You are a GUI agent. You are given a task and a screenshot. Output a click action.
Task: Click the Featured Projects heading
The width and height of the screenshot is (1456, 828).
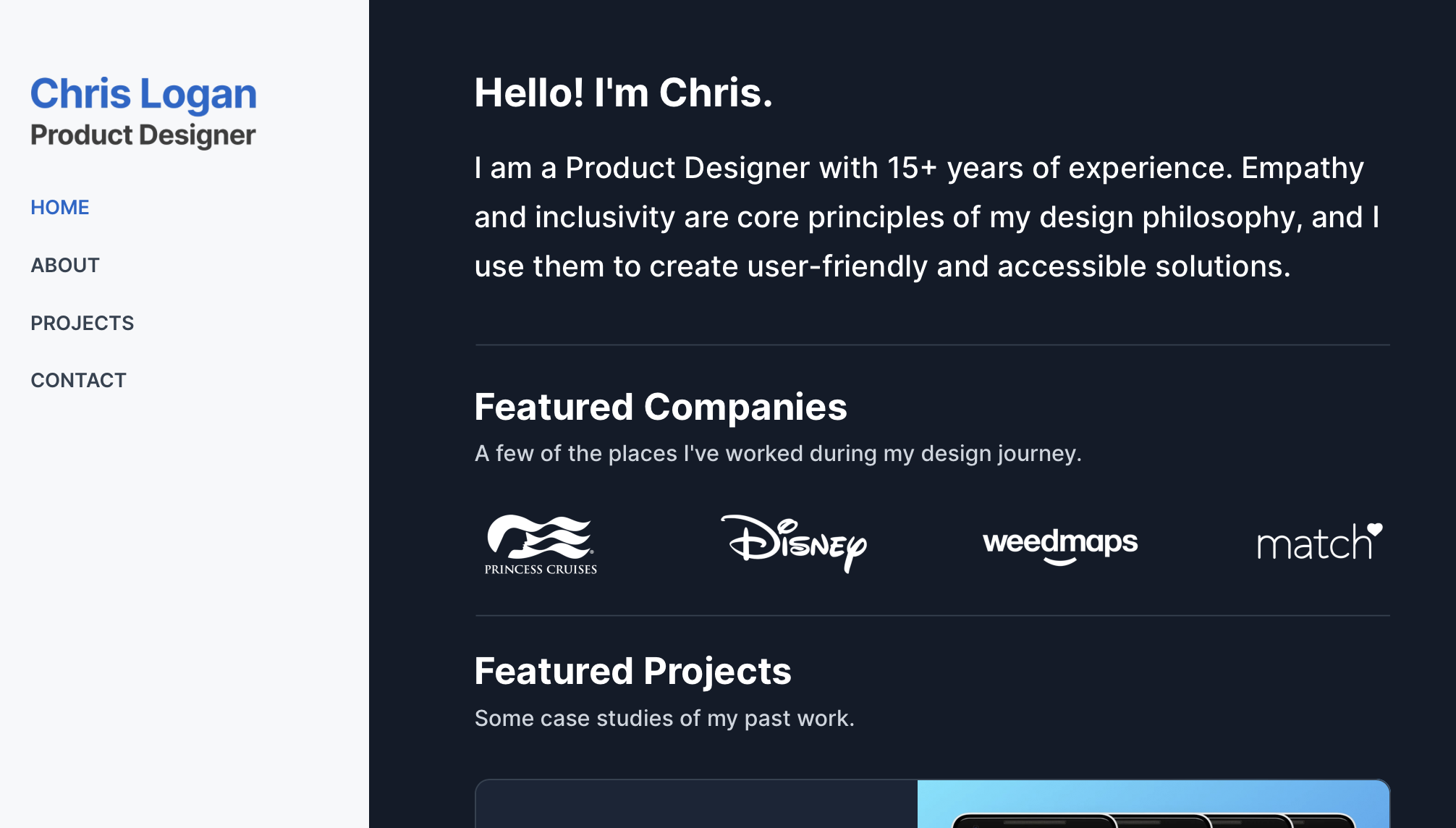click(x=632, y=671)
